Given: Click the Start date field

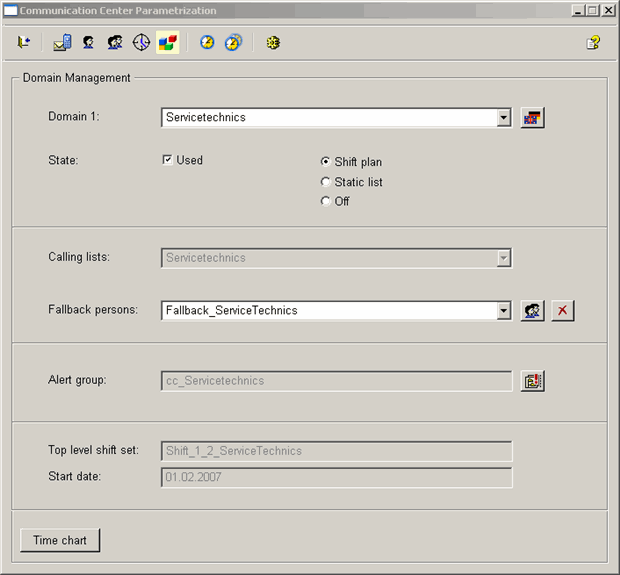Looking at the screenshot, I should pos(336,477).
